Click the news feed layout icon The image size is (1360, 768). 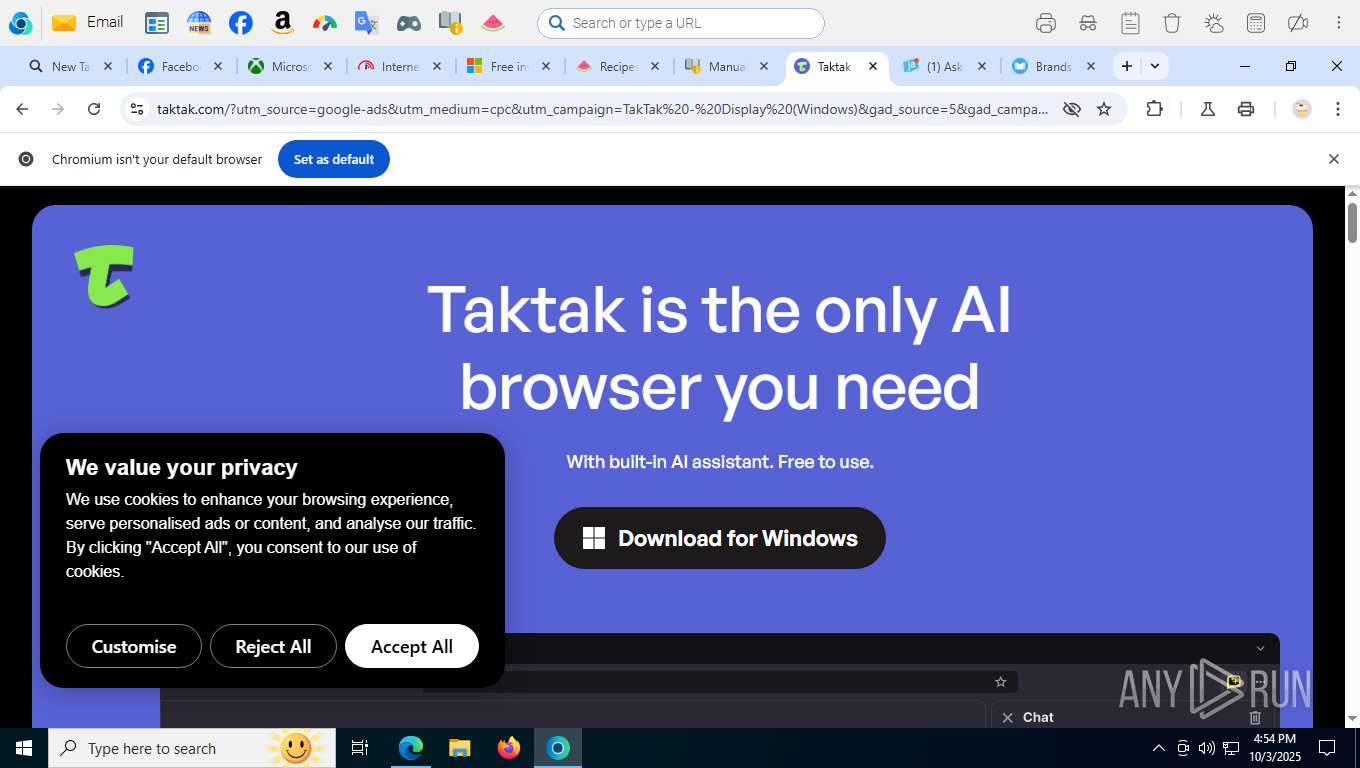click(x=157, y=23)
